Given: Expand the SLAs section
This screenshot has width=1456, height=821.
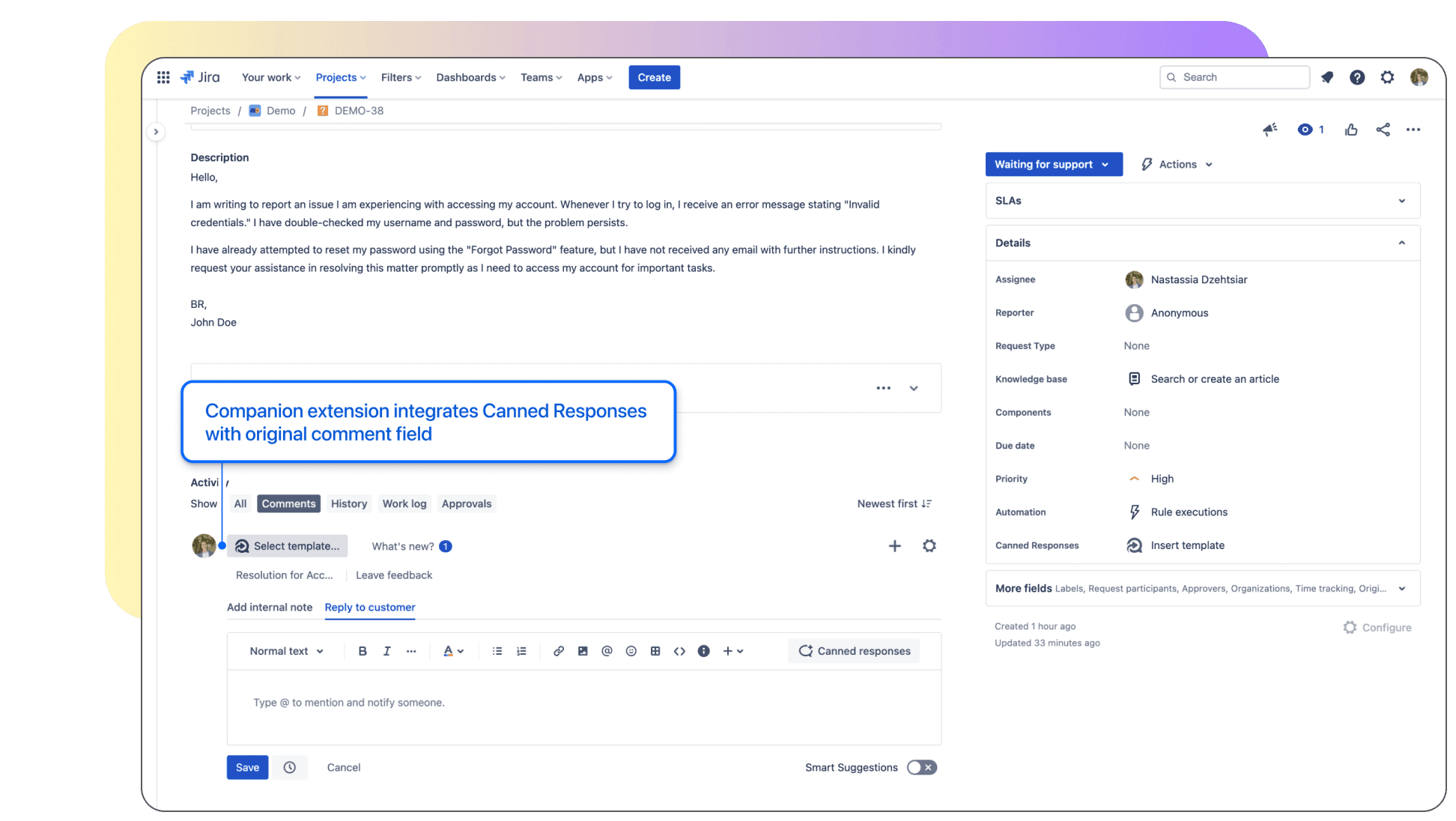Looking at the screenshot, I should 1401,201.
